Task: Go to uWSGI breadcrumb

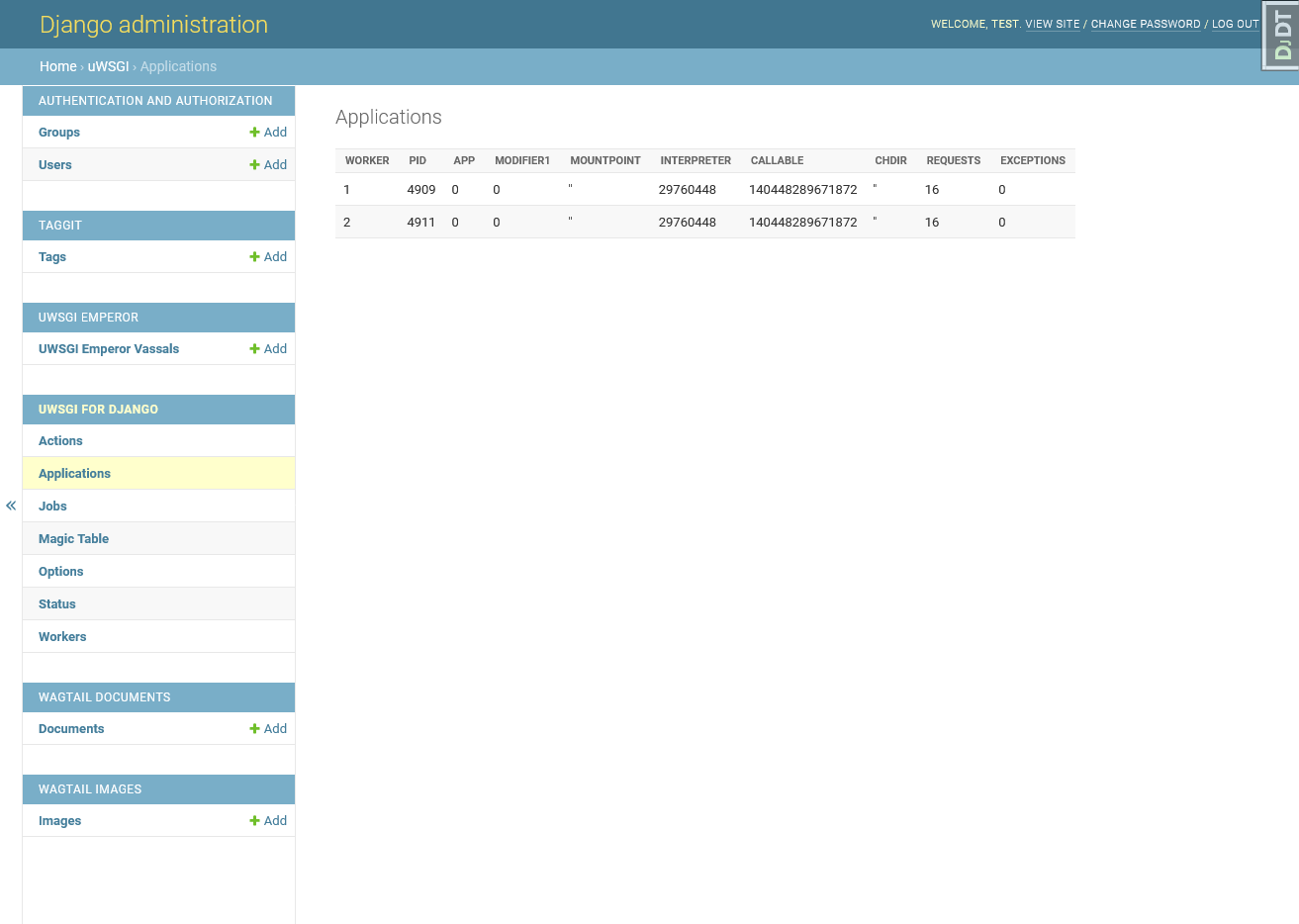Action: pyautogui.click(x=109, y=66)
